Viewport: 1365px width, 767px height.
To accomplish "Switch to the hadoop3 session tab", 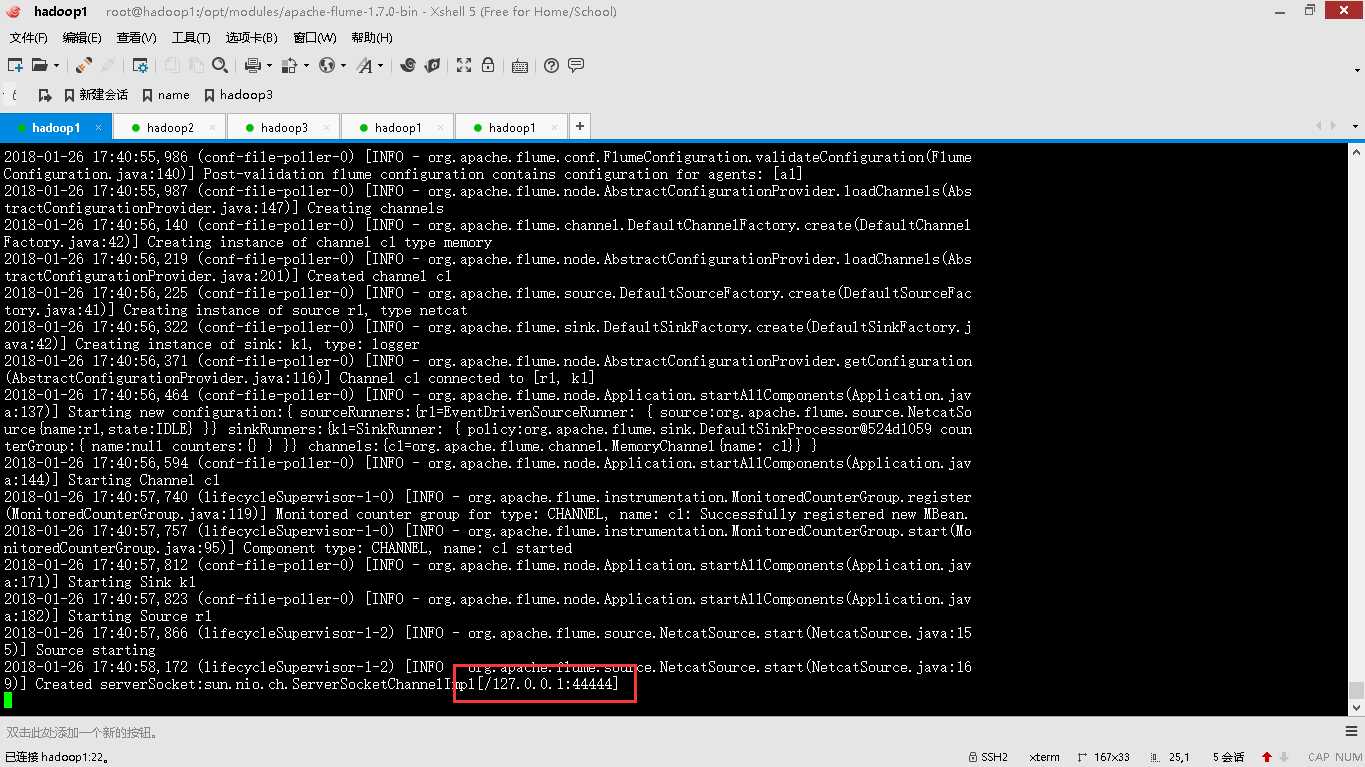I will (x=284, y=127).
